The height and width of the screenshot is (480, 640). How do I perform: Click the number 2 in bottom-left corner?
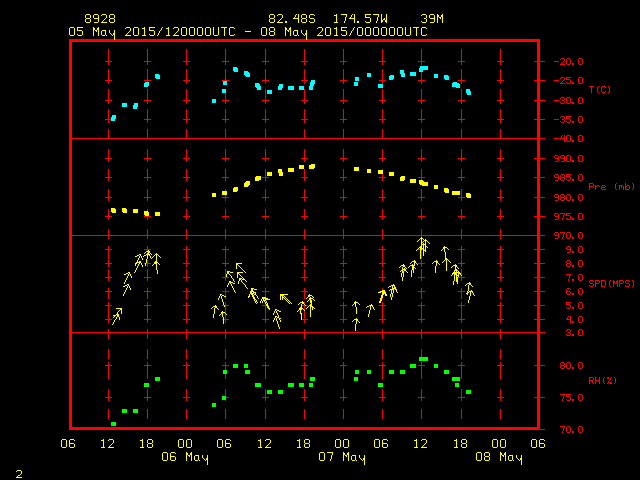(x=18, y=472)
